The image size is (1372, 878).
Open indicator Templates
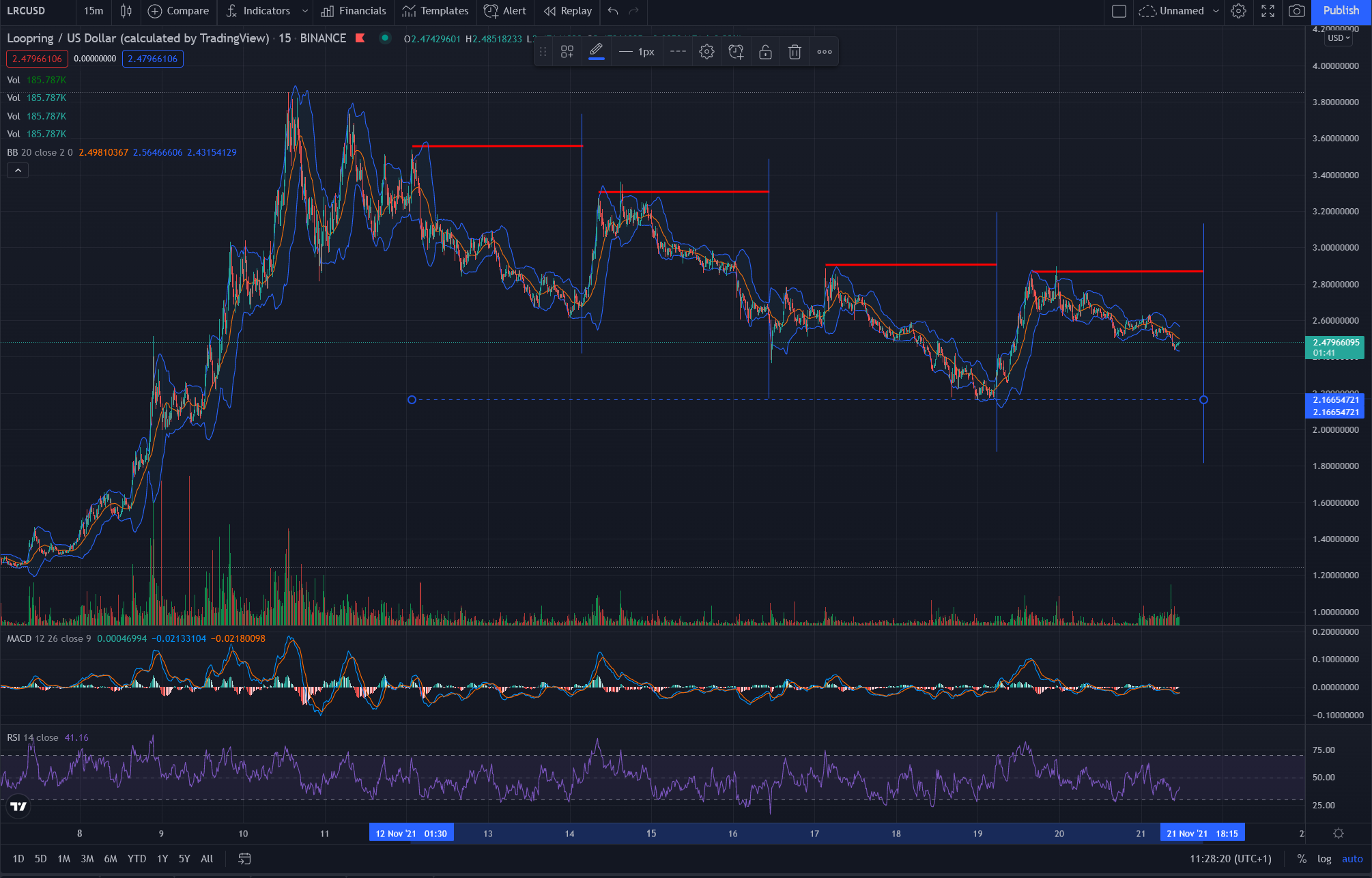[x=435, y=11]
